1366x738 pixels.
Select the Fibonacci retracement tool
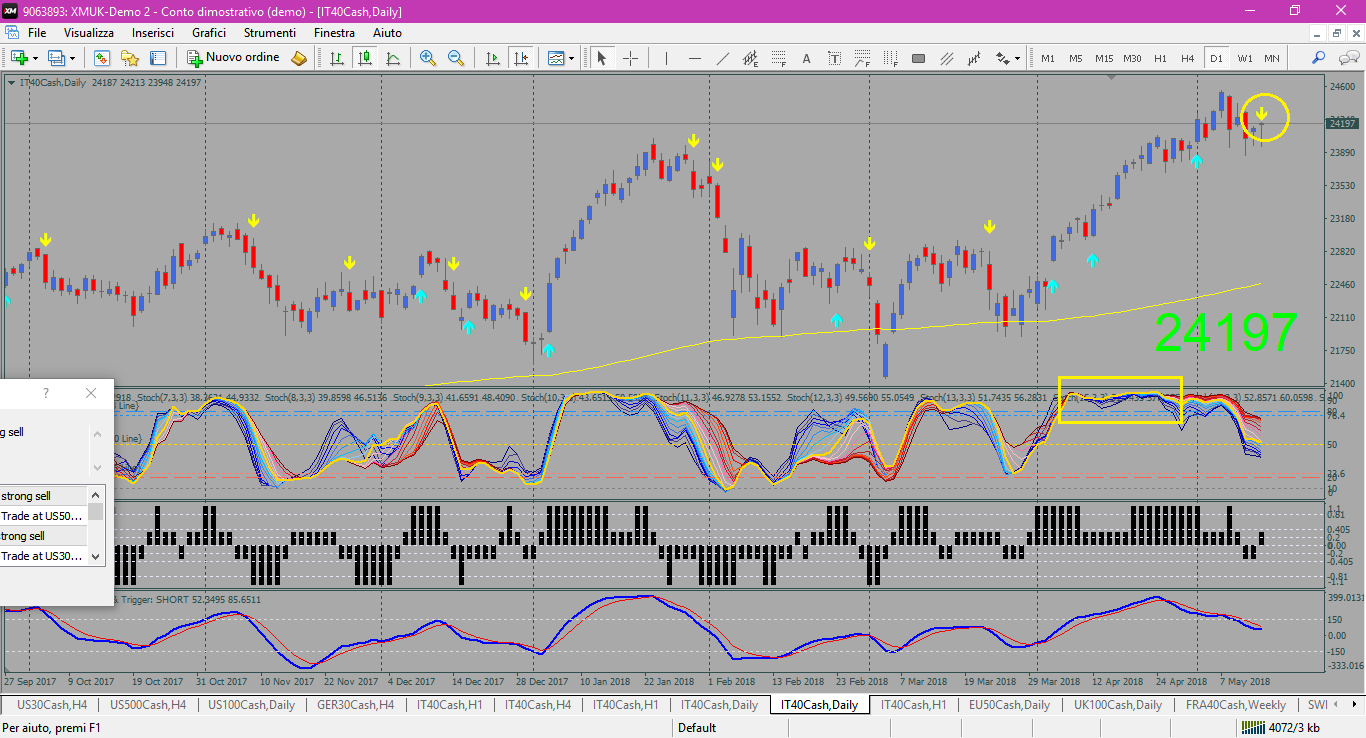[779, 58]
